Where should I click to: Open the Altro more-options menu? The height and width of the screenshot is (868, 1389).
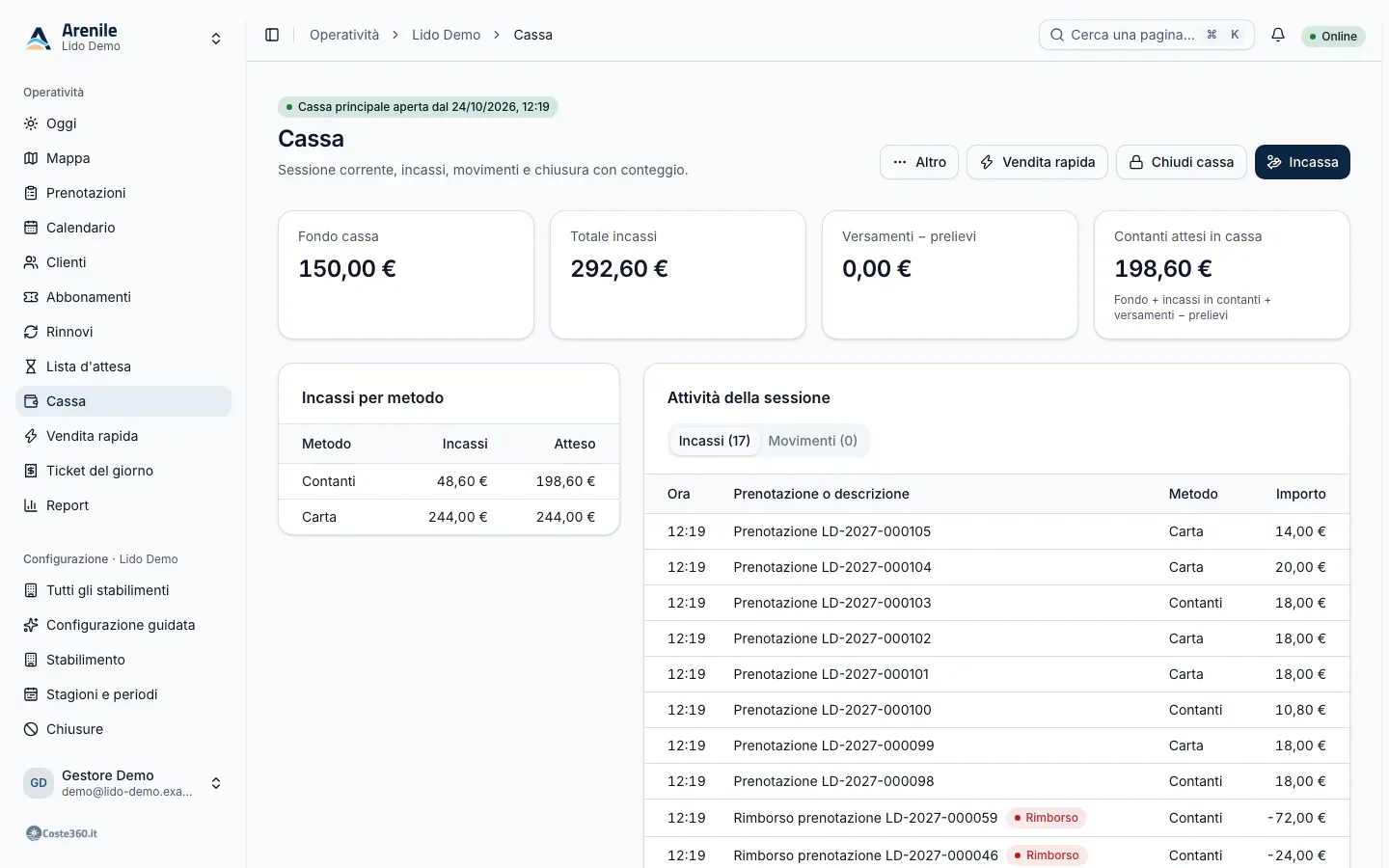pyautogui.click(x=919, y=162)
